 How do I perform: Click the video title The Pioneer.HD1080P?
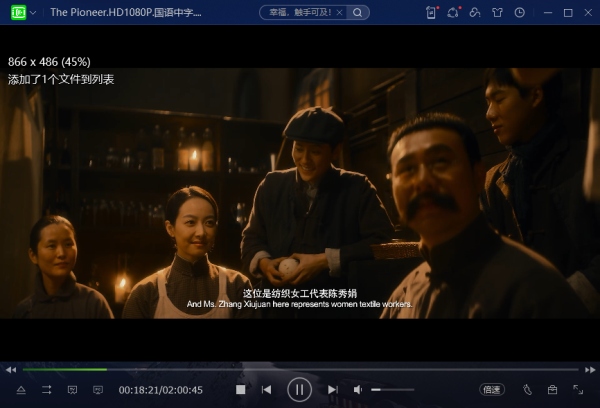tap(126, 13)
